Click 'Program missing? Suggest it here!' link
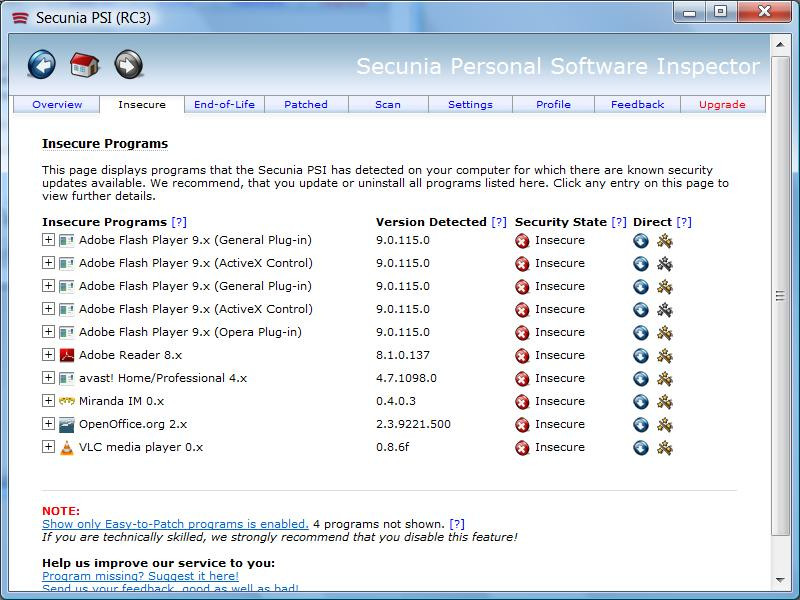The image size is (800, 600). [x=140, y=576]
